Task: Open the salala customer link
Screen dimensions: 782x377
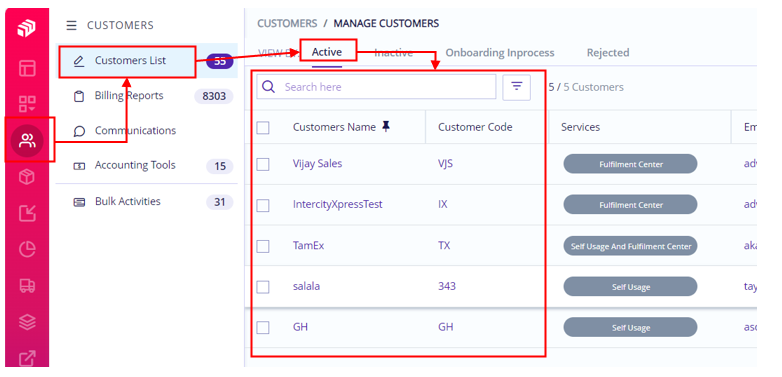Action: [306, 286]
